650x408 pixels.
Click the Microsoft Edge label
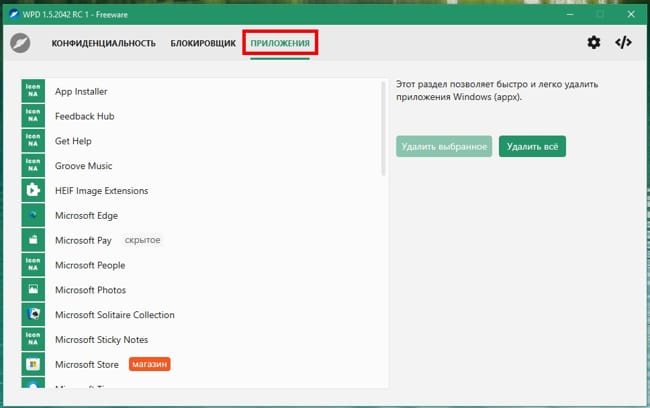click(87, 216)
